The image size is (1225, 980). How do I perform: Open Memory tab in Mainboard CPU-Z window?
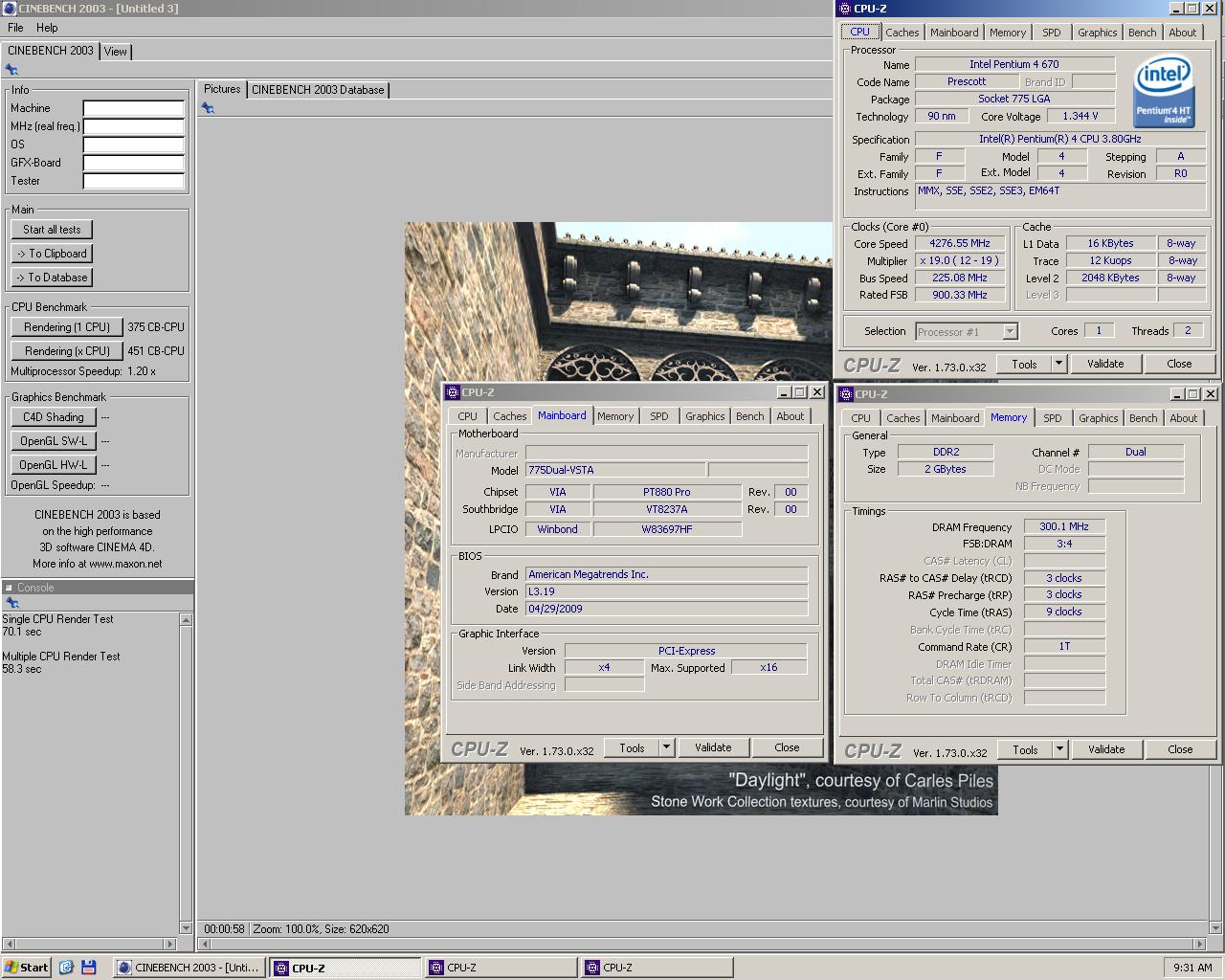coord(615,416)
